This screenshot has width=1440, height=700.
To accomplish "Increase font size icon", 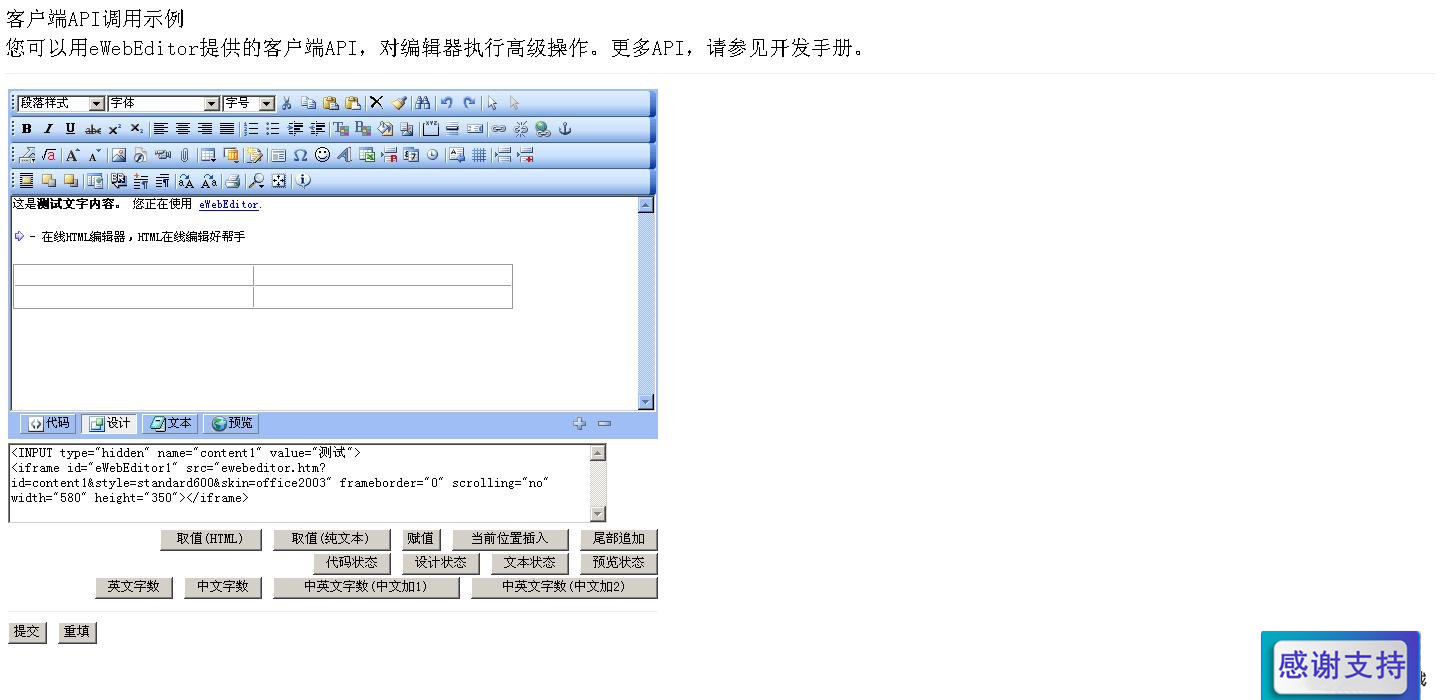I will click(x=72, y=155).
